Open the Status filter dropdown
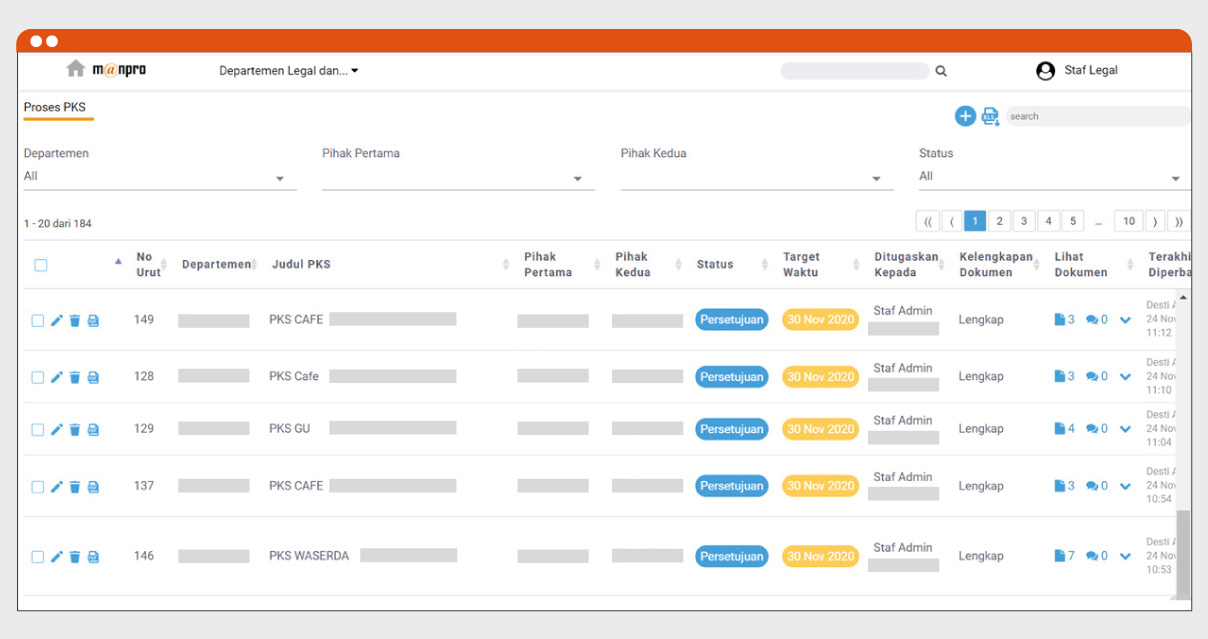The width and height of the screenshot is (1208, 639). point(1055,177)
